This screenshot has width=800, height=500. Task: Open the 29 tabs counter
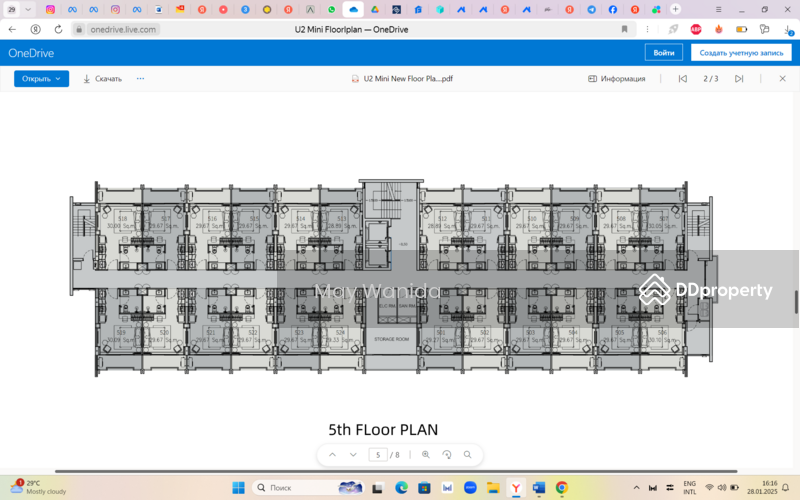point(12,9)
